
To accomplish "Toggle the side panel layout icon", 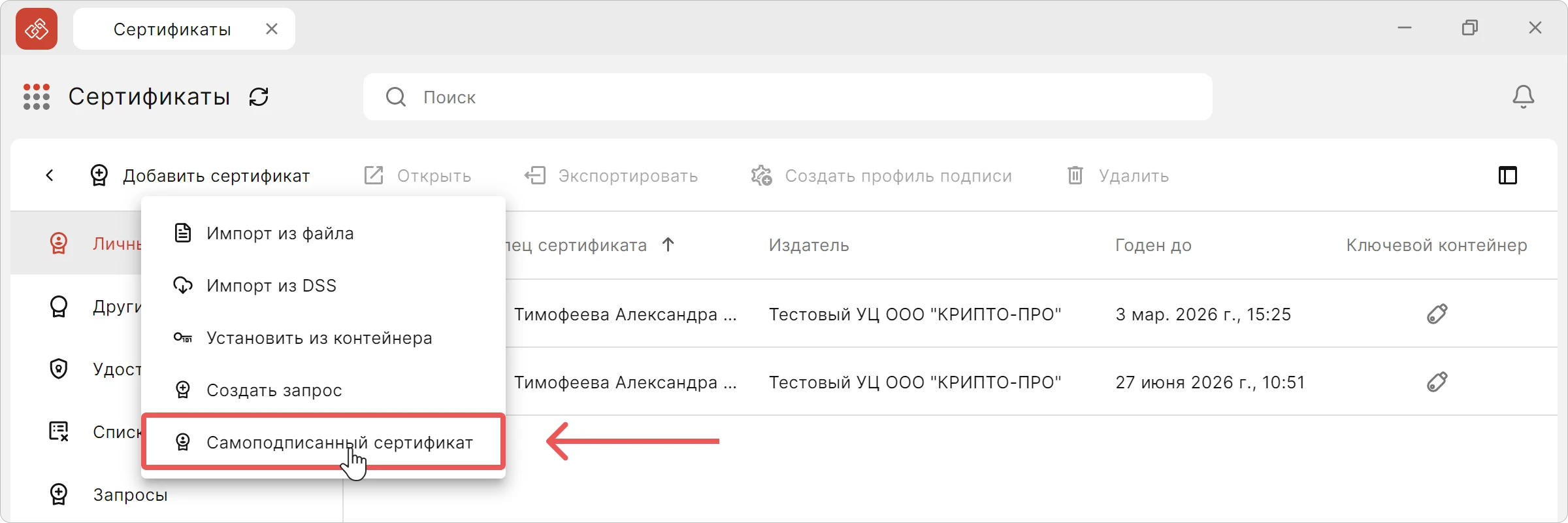I will pos(1507,175).
